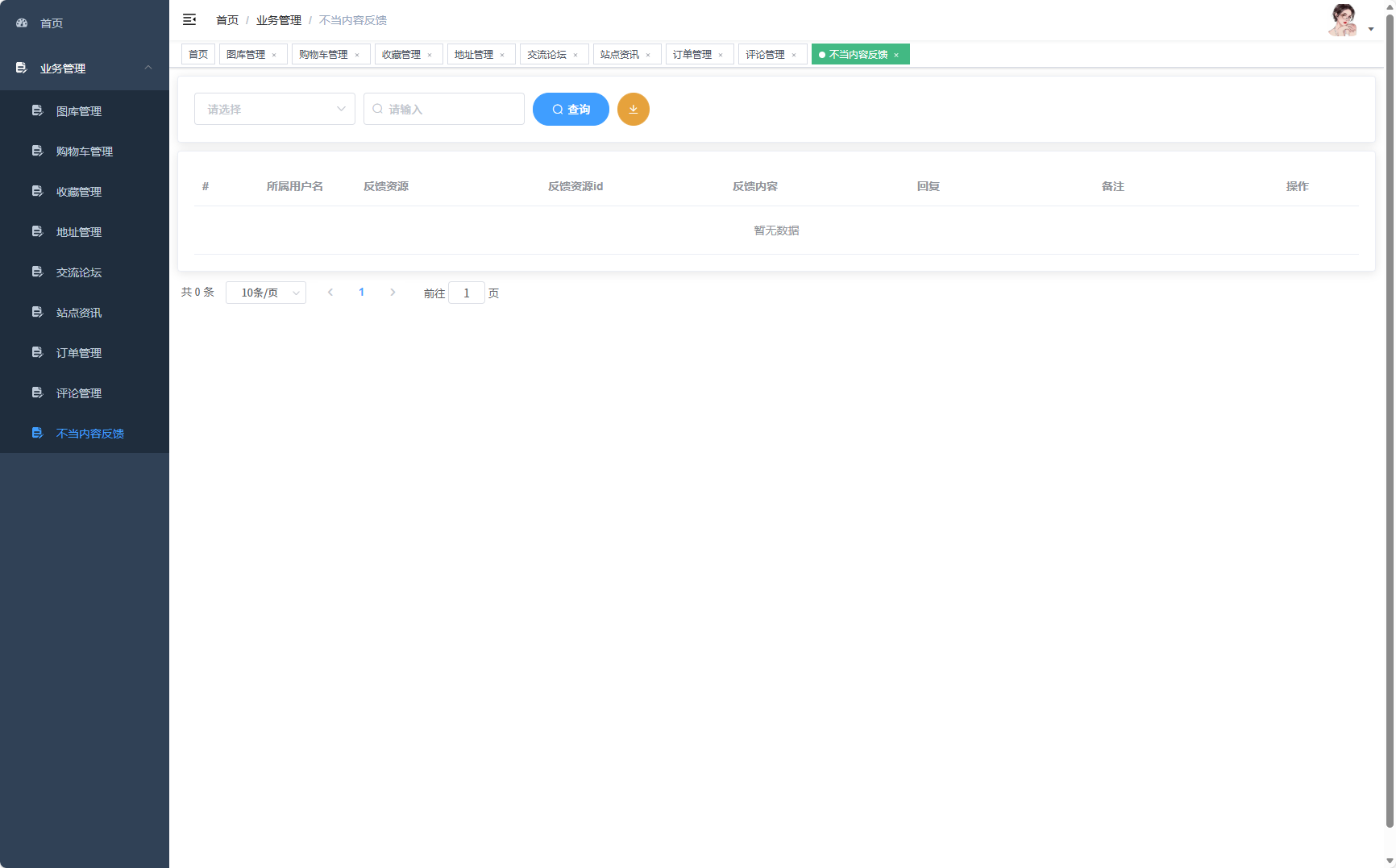Click the 收藏管理 sidebar icon
Viewport: 1396px width, 868px height.
point(37,191)
